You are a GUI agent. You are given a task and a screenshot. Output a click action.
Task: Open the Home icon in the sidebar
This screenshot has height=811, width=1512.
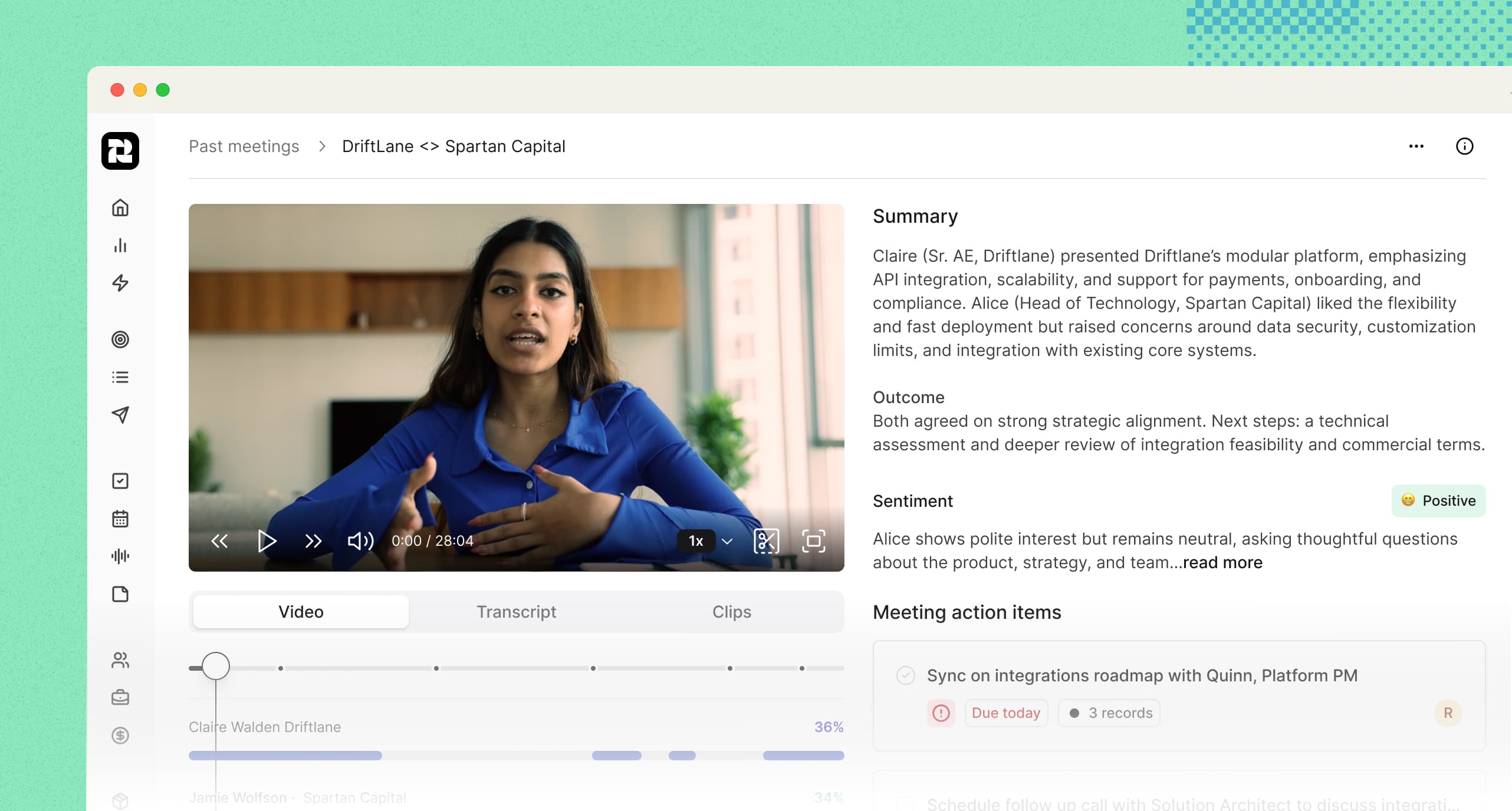pyautogui.click(x=120, y=208)
